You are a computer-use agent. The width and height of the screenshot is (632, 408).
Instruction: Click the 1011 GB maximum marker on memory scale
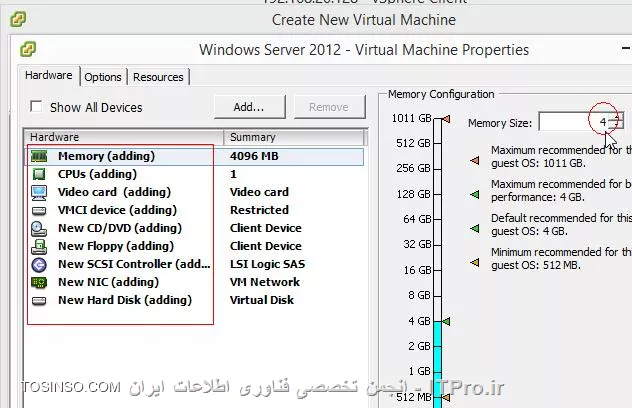click(446, 119)
